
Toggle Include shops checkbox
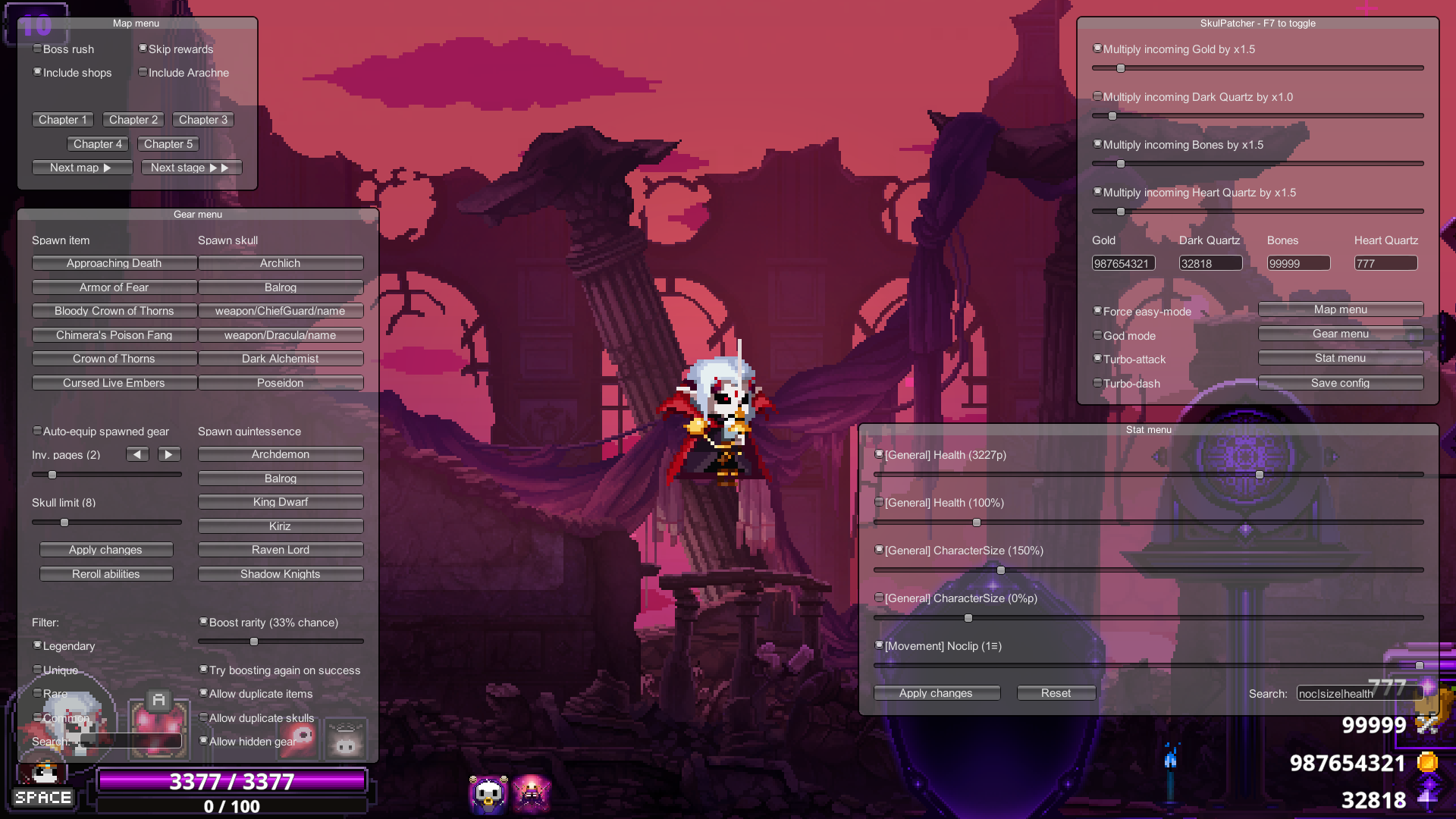pos(37,72)
